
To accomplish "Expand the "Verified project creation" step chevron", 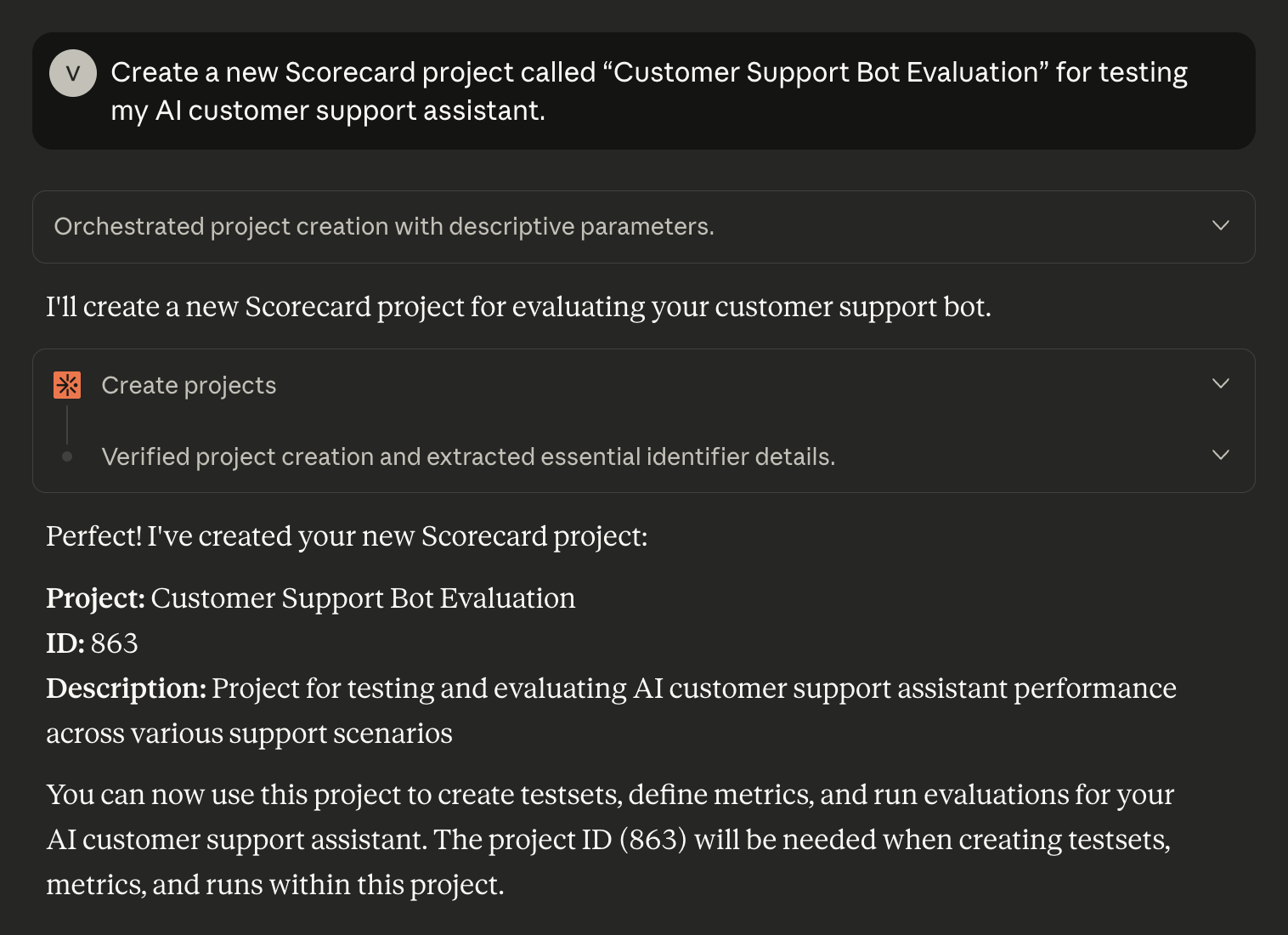I will (1221, 455).
